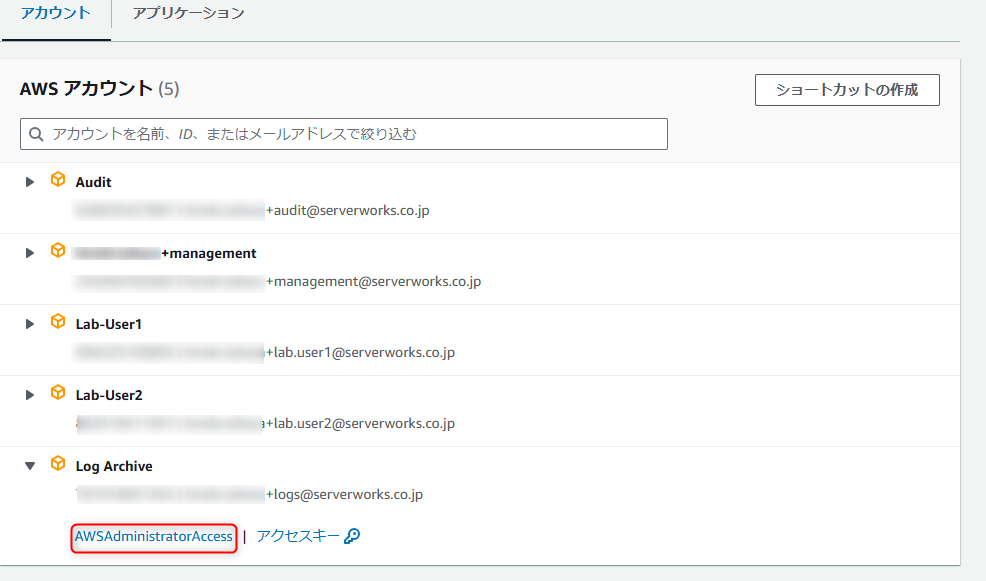Expand the Audit account row
The height and width of the screenshot is (581, 986).
coord(30,182)
